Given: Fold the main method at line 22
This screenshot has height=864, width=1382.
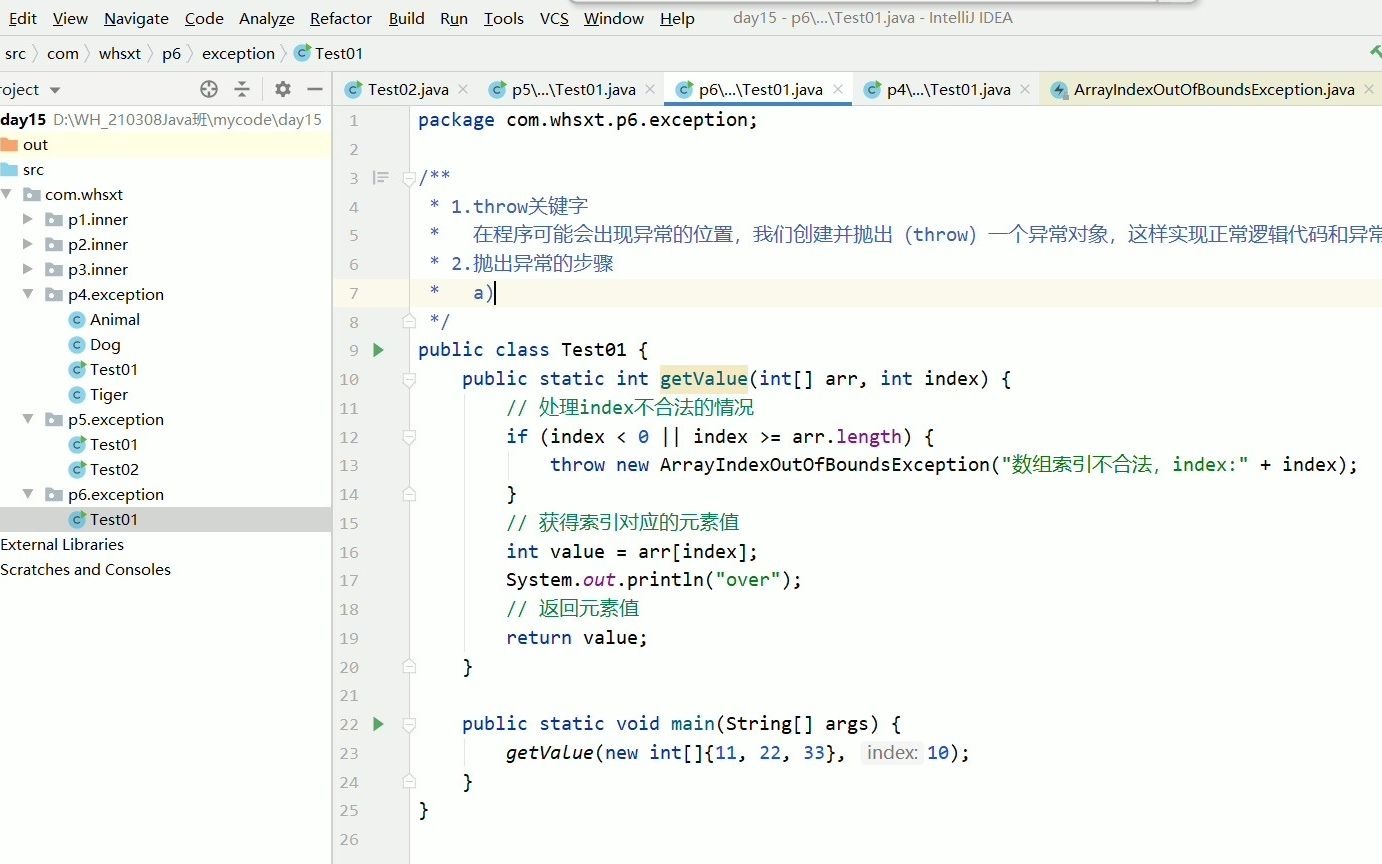Looking at the screenshot, I should pos(409,725).
